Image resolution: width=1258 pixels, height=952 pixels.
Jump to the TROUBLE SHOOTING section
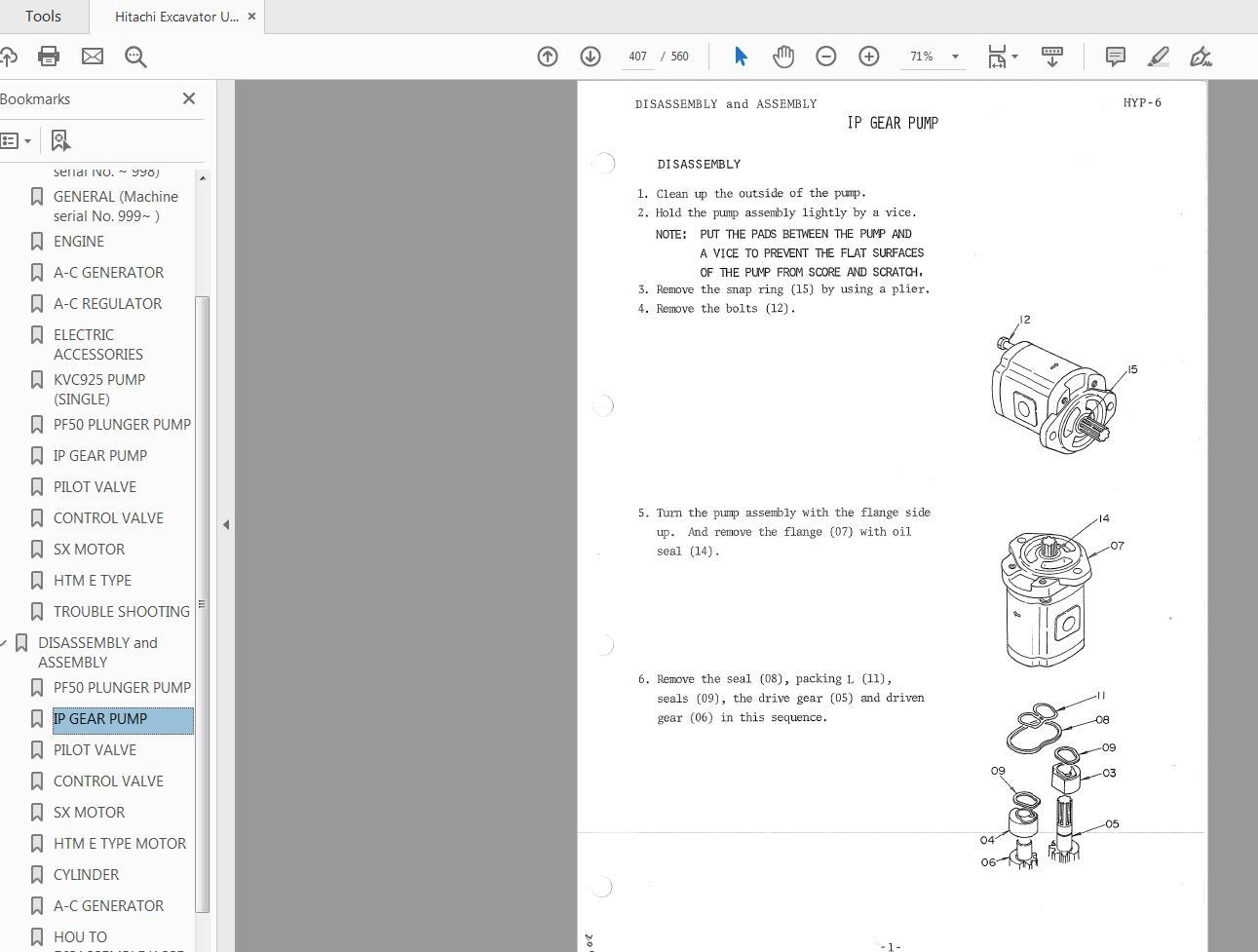(x=123, y=611)
